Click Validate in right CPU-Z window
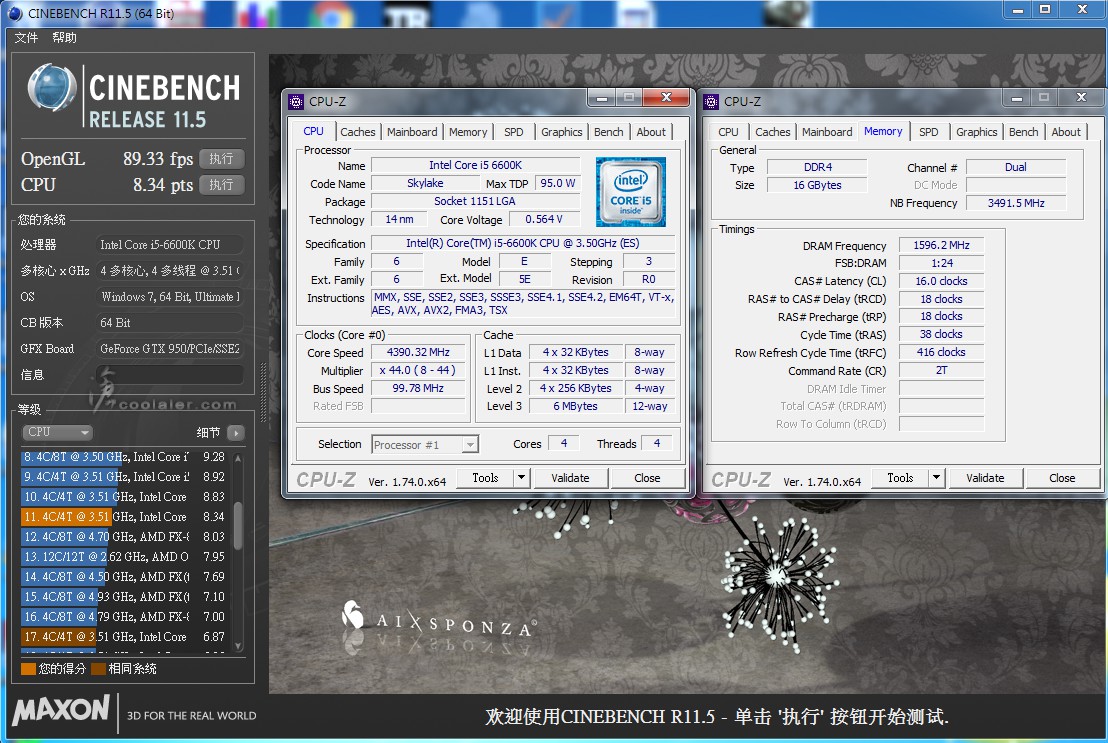The width and height of the screenshot is (1108, 743). tap(985, 478)
